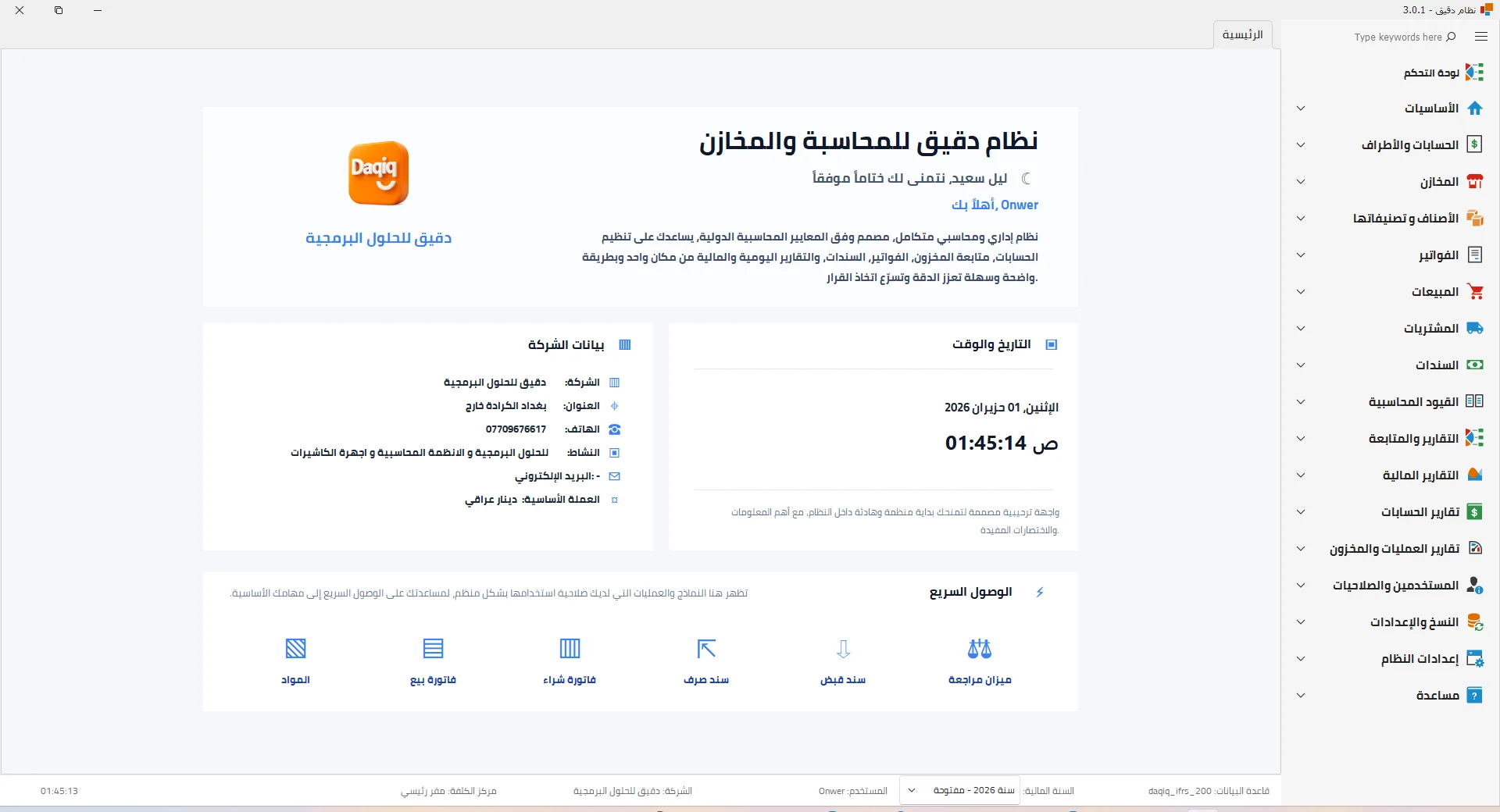Expand the الأساسيات section chevron

(1301, 109)
